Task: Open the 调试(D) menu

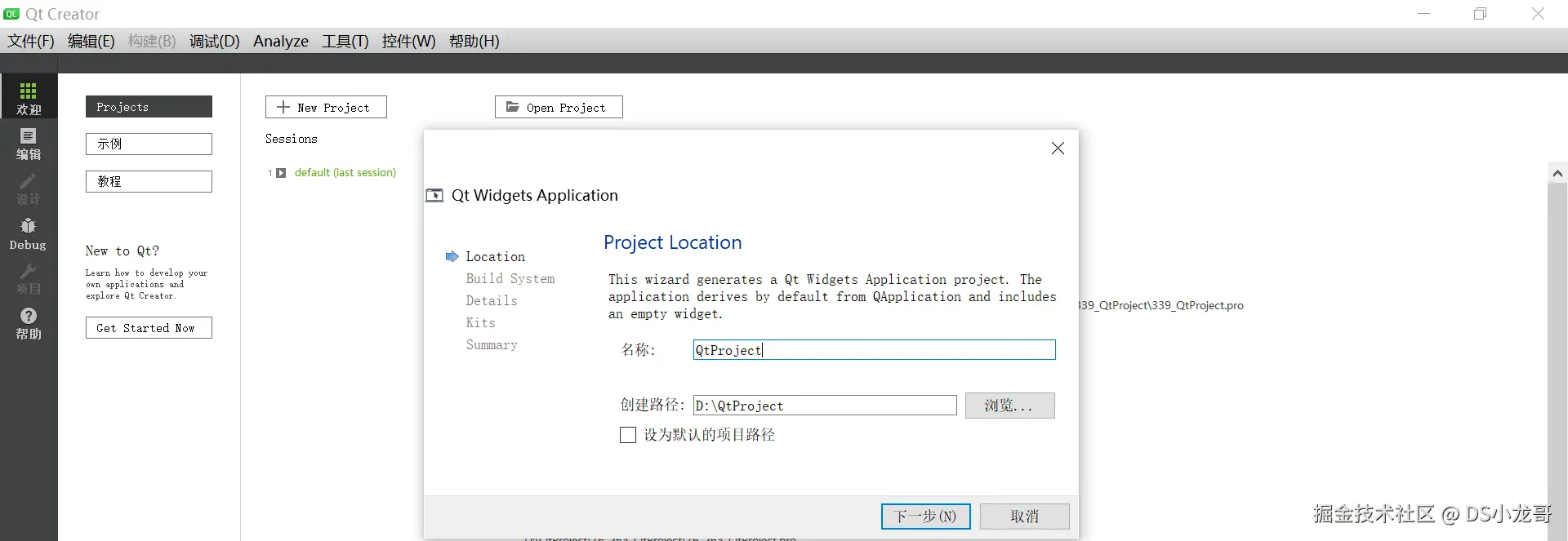Action: [215, 41]
